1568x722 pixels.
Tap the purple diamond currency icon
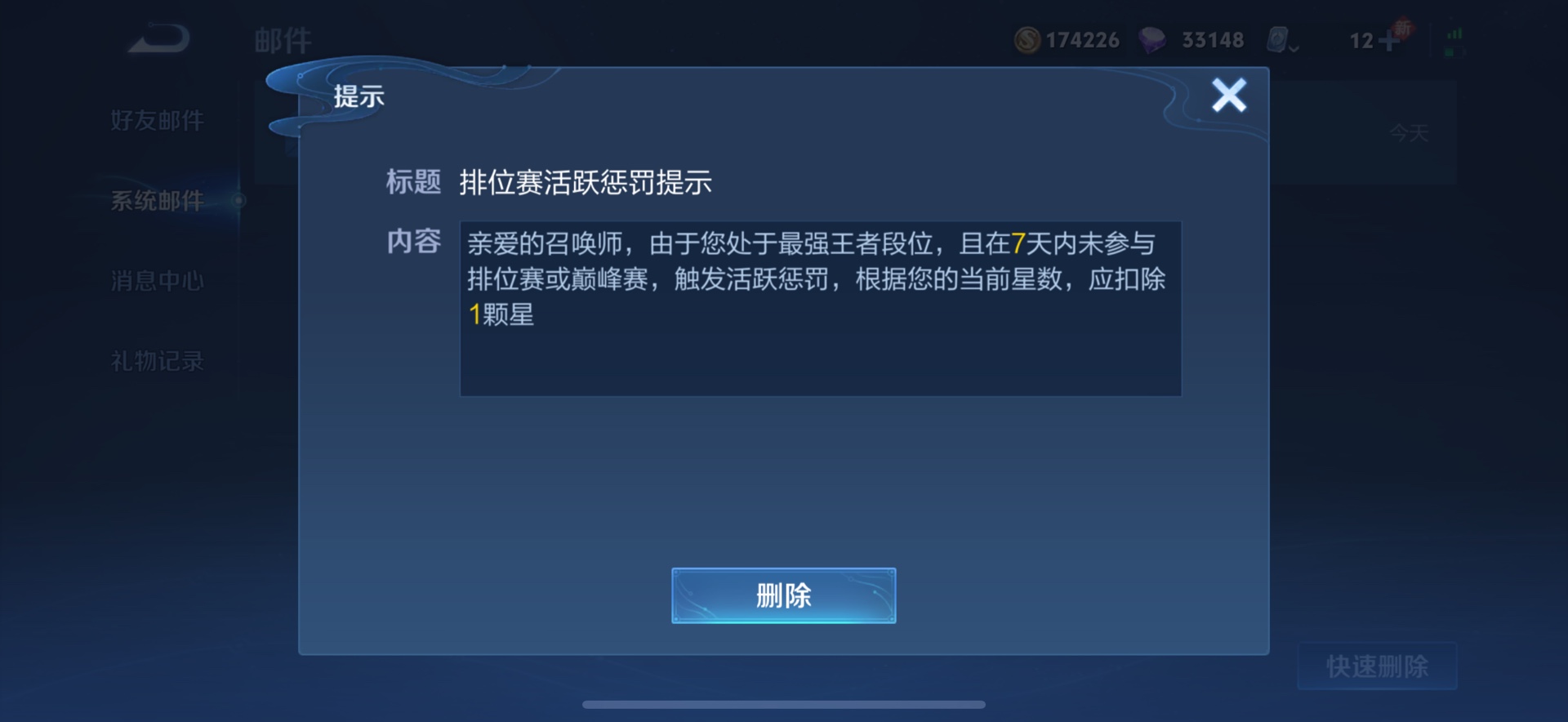1152,39
